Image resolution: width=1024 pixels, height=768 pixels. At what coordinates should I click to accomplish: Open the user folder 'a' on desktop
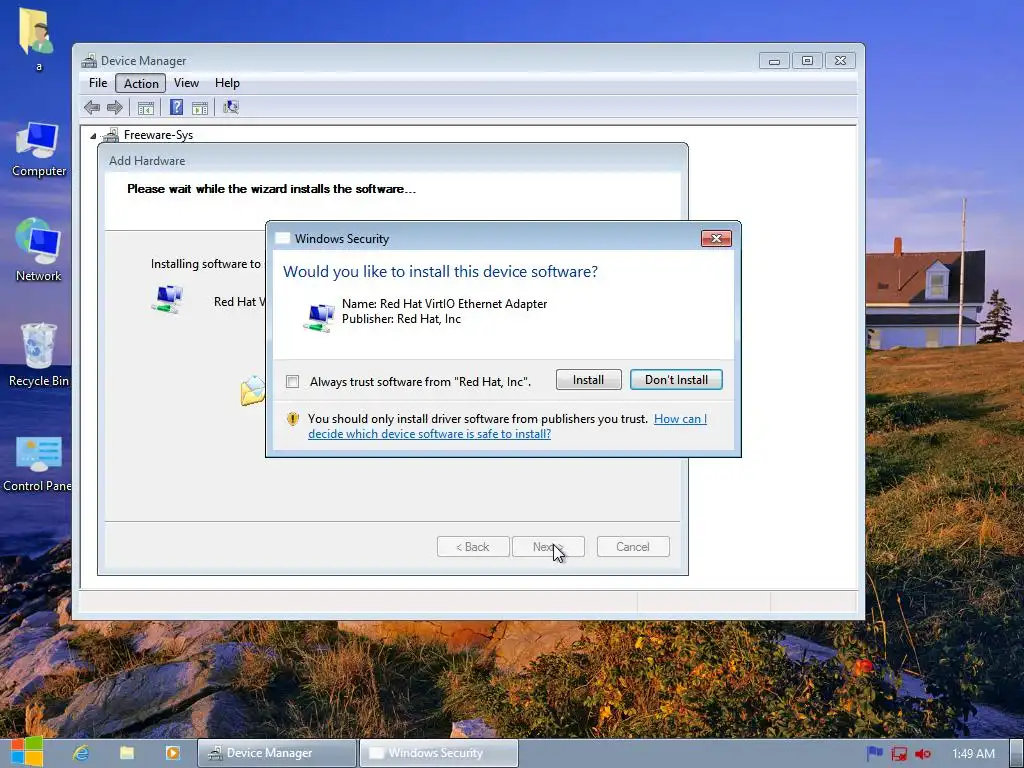click(37, 39)
